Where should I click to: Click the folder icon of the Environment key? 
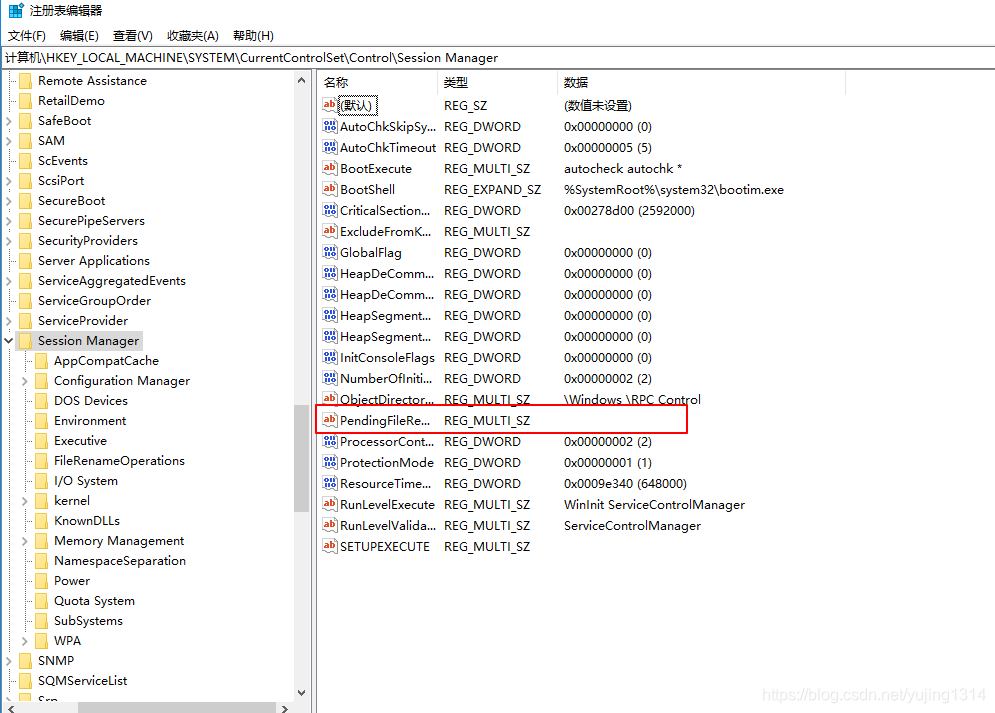[x=43, y=420]
